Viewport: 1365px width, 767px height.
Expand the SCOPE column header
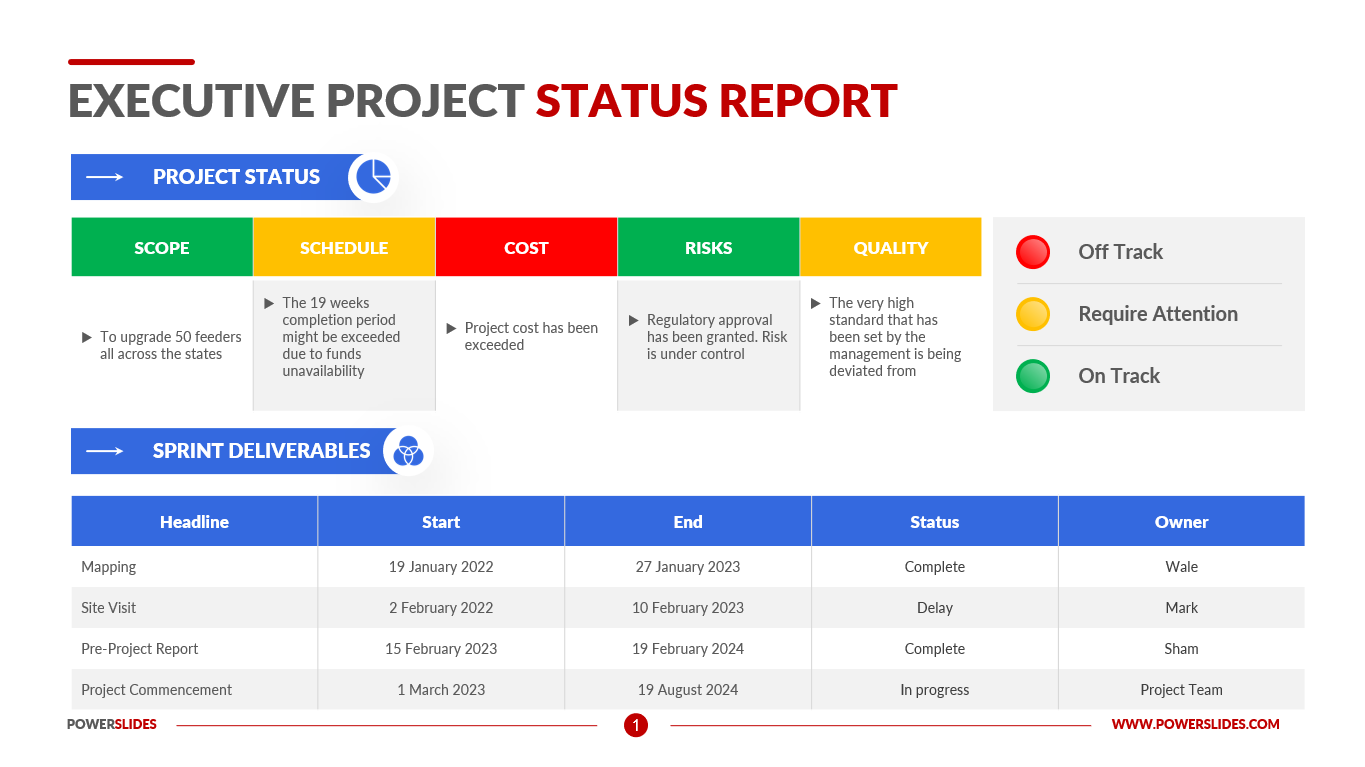pyautogui.click(x=162, y=247)
